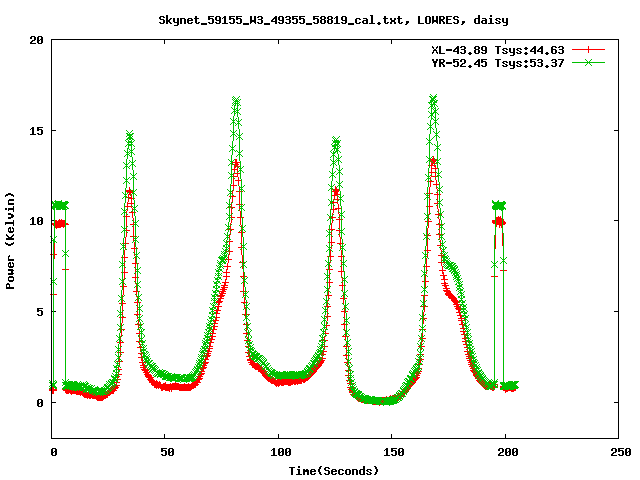This screenshot has height=480, width=640.
Task: Click x-axis tick label 150
Action: pyautogui.click(x=393, y=452)
